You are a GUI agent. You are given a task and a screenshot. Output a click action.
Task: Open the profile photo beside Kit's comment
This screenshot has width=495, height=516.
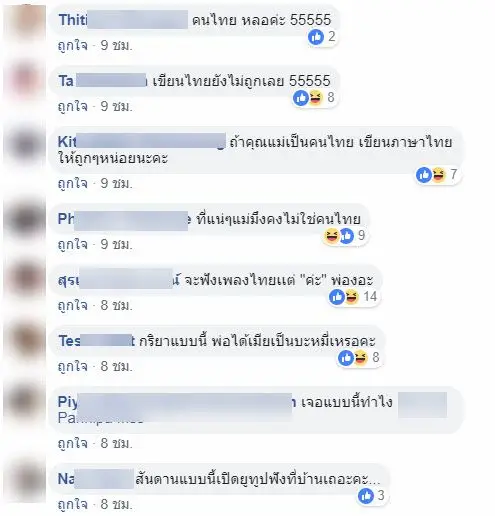26,146
